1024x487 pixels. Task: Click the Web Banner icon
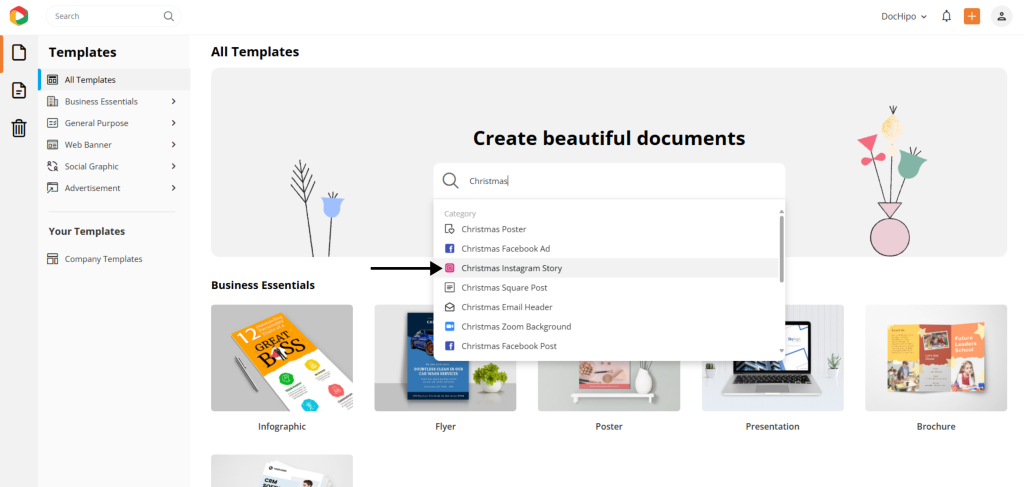tap(53, 144)
